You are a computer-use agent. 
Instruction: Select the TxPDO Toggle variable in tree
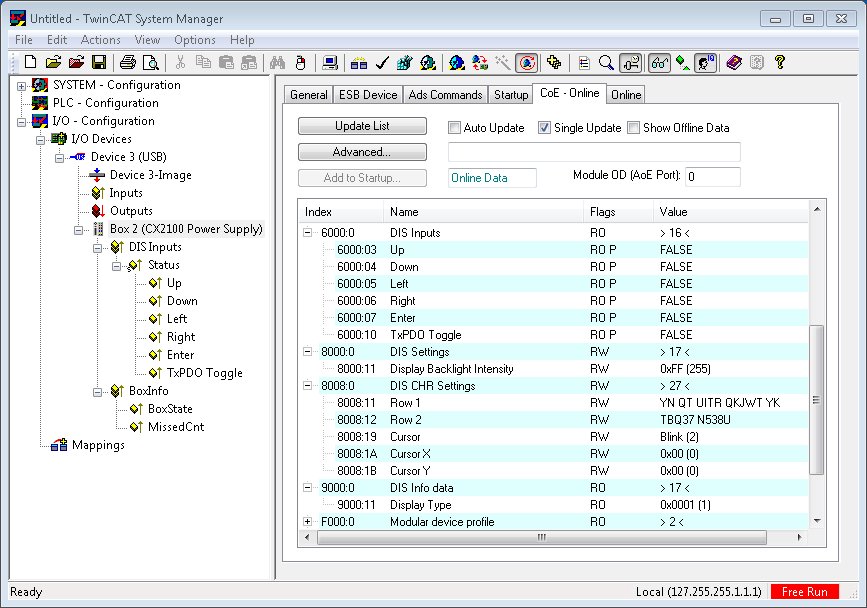click(x=205, y=373)
